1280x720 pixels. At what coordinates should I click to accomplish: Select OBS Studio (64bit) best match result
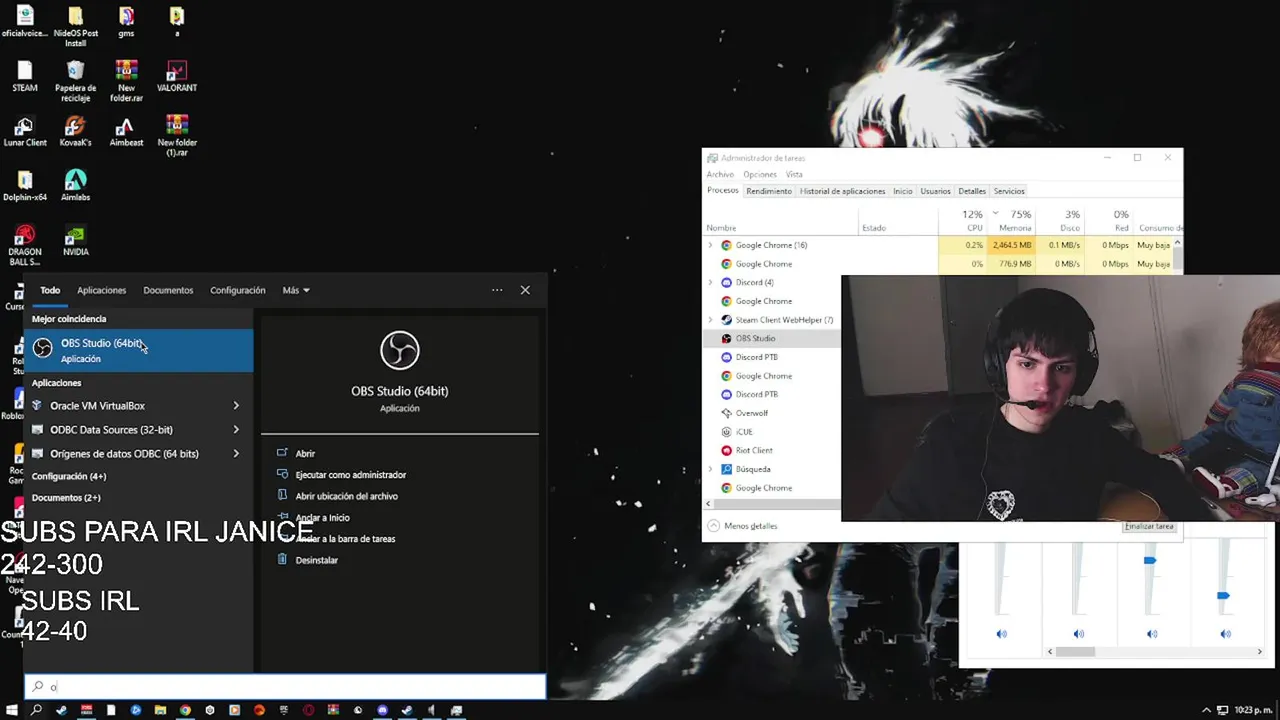click(139, 350)
